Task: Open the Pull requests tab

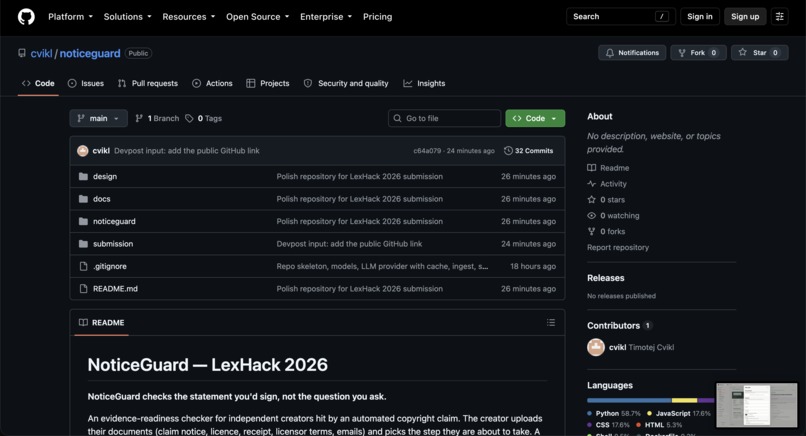Action: pyautogui.click(x=148, y=83)
